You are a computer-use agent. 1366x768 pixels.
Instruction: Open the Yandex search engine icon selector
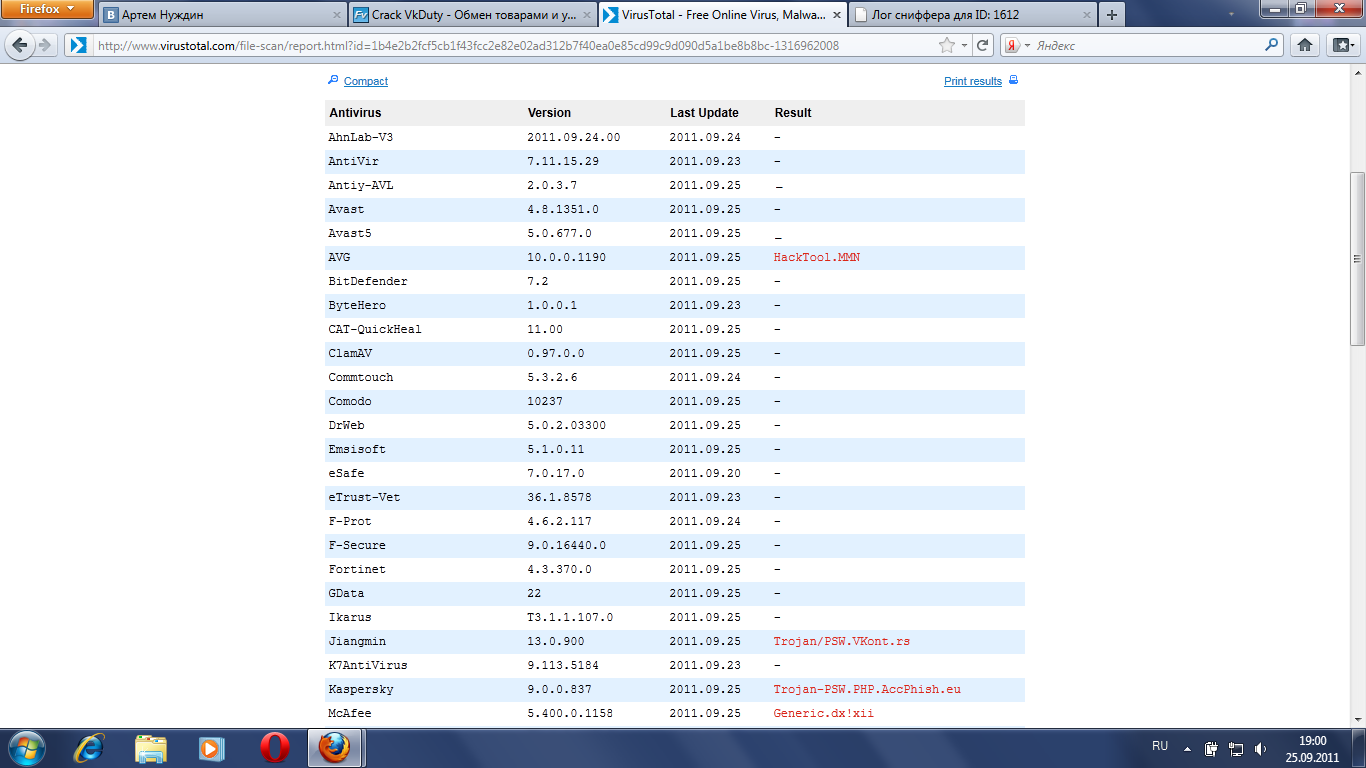coord(1016,45)
